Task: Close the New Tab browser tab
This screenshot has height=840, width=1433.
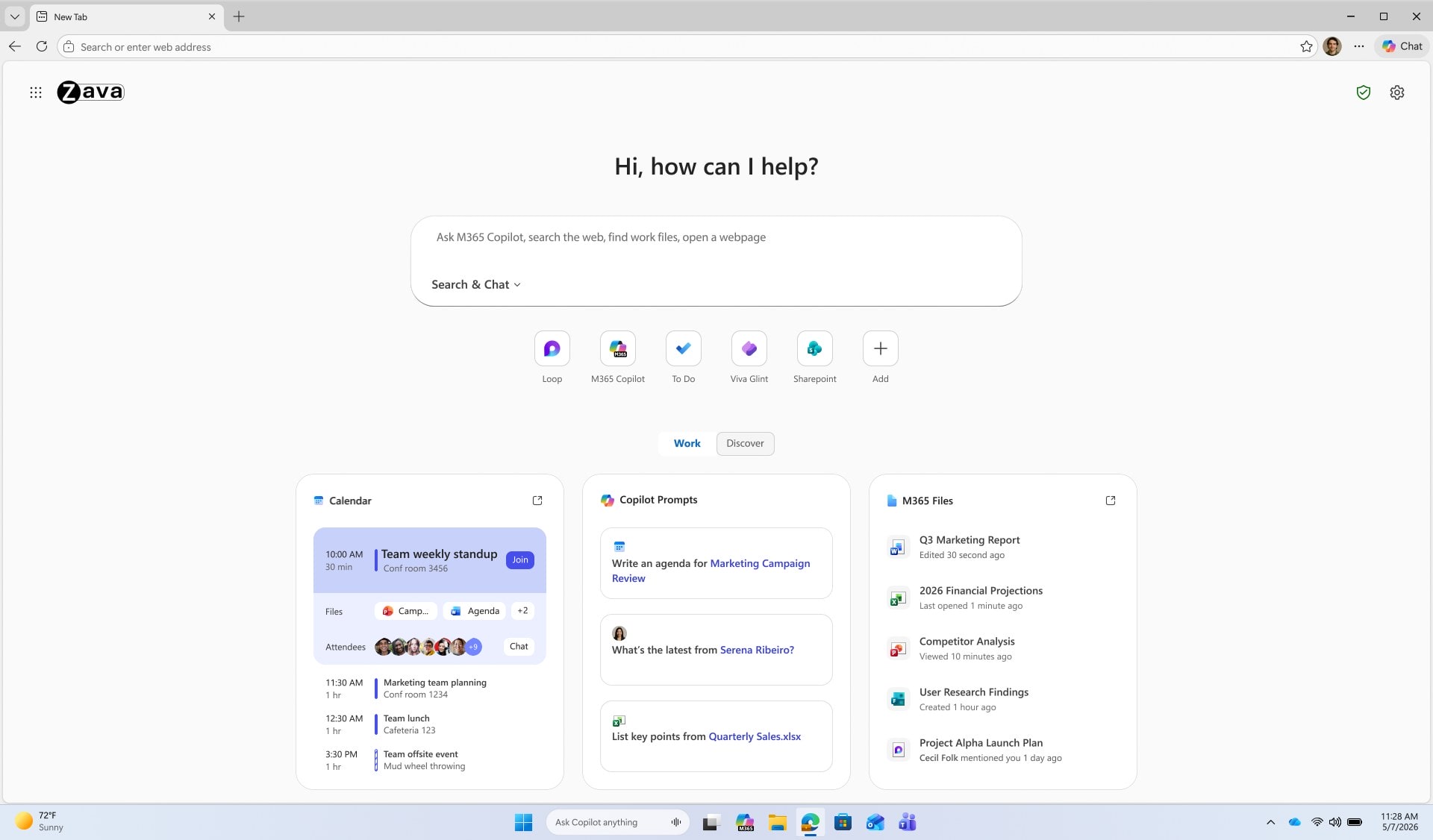Action: click(212, 16)
